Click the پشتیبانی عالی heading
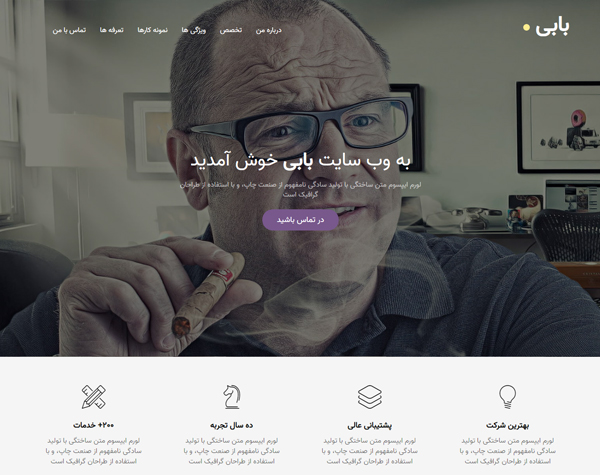The height and width of the screenshot is (475, 600). tap(370, 425)
